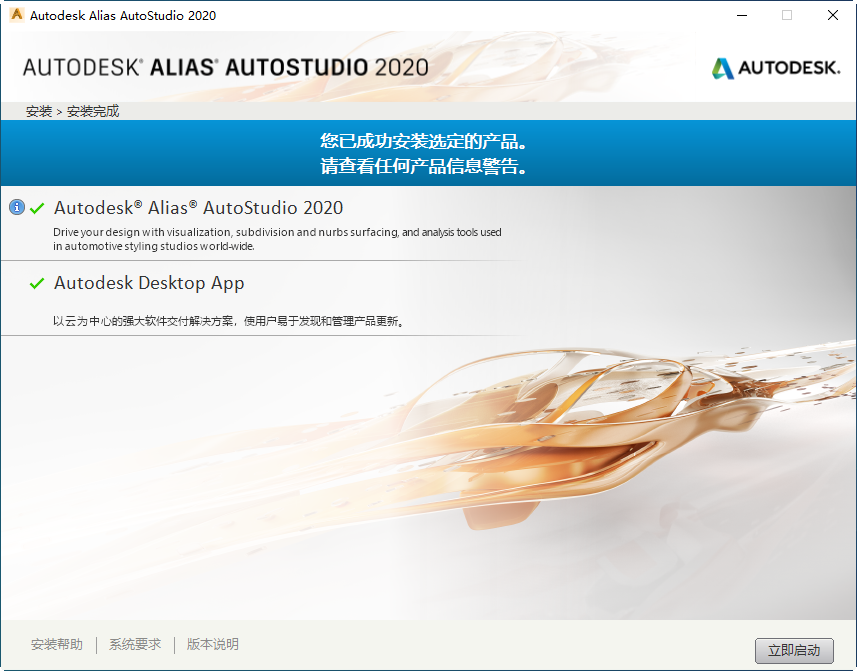
Task: Open the 版本说明 link
Action: coord(213,644)
